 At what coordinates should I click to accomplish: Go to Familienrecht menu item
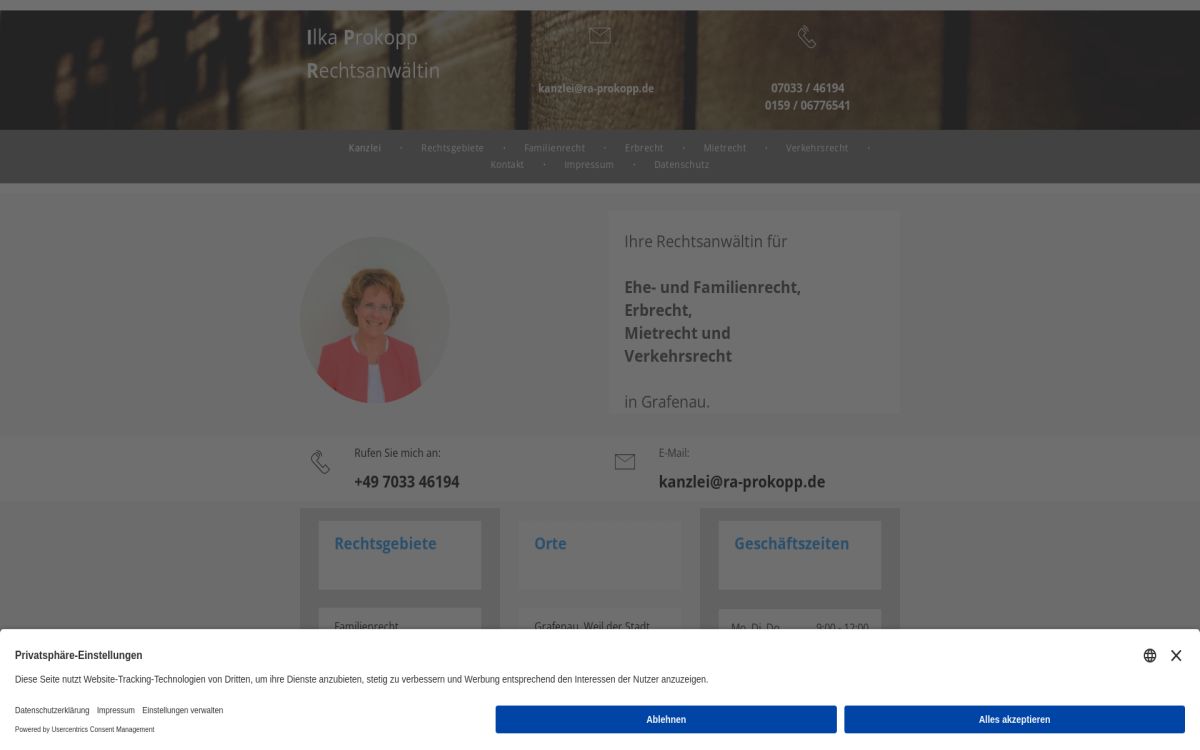(554, 148)
